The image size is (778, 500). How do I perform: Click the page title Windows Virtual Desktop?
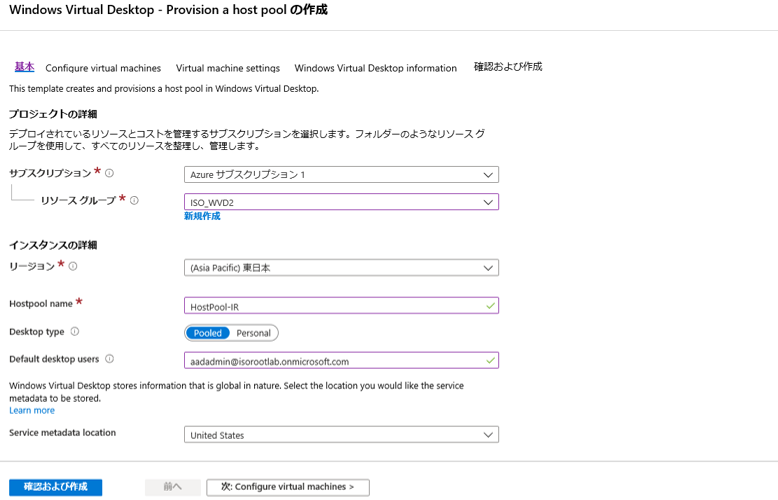click(x=168, y=10)
